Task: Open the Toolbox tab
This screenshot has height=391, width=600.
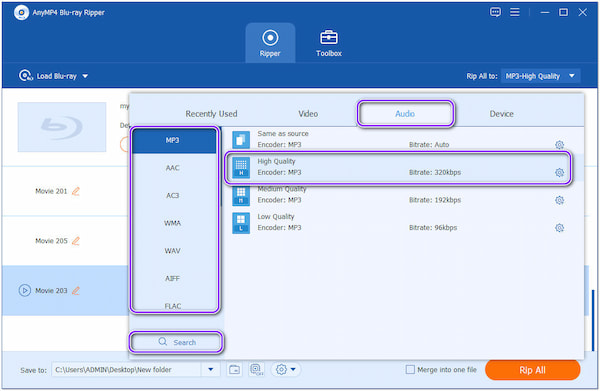Action: click(329, 43)
